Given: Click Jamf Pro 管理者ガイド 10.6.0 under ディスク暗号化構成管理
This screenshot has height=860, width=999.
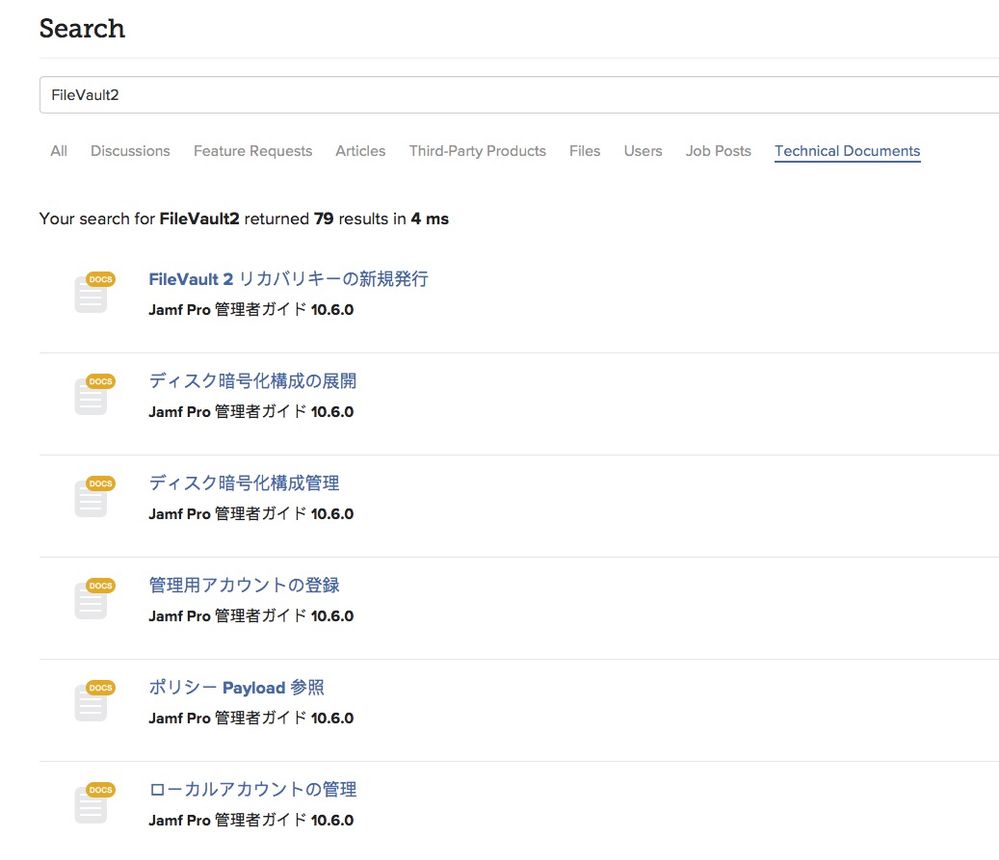Looking at the screenshot, I should [x=251, y=513].
